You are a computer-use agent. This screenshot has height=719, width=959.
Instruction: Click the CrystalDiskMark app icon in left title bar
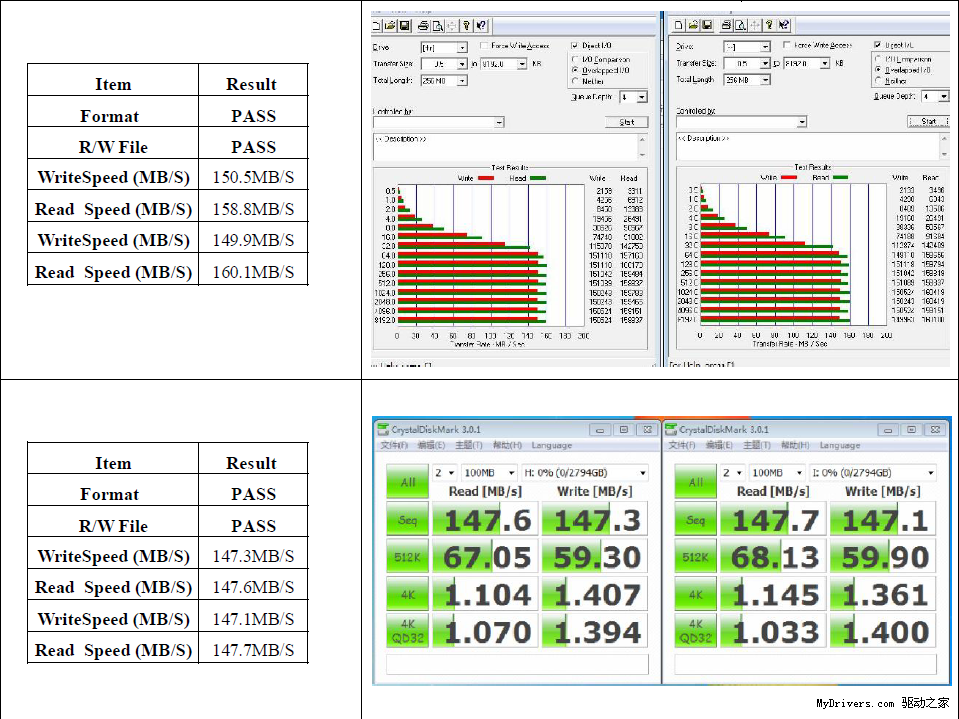tap(382, 430)
